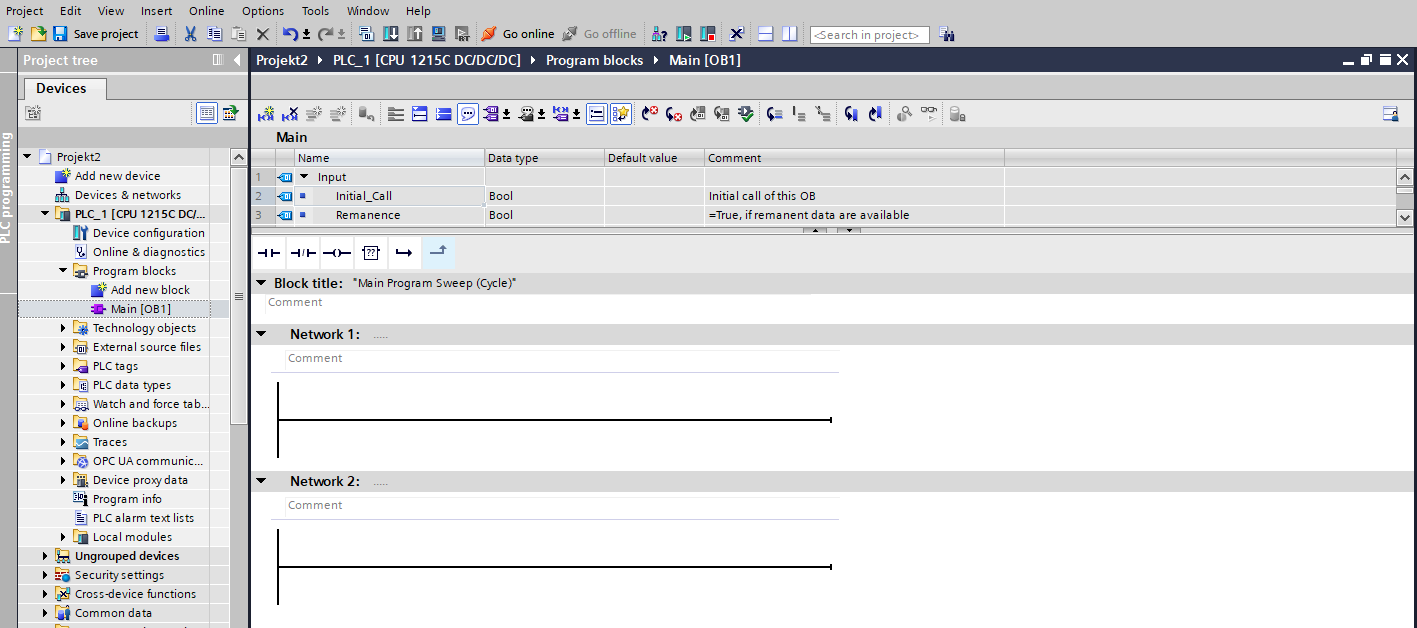Toggle details view in project tree

point(207,113)
